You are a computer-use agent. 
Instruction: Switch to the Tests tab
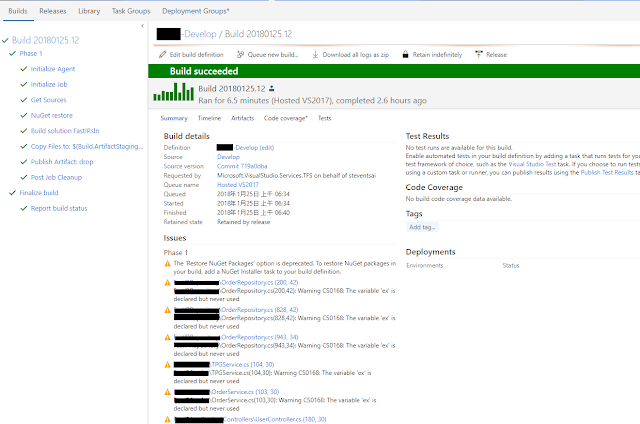tap(324, 118)
